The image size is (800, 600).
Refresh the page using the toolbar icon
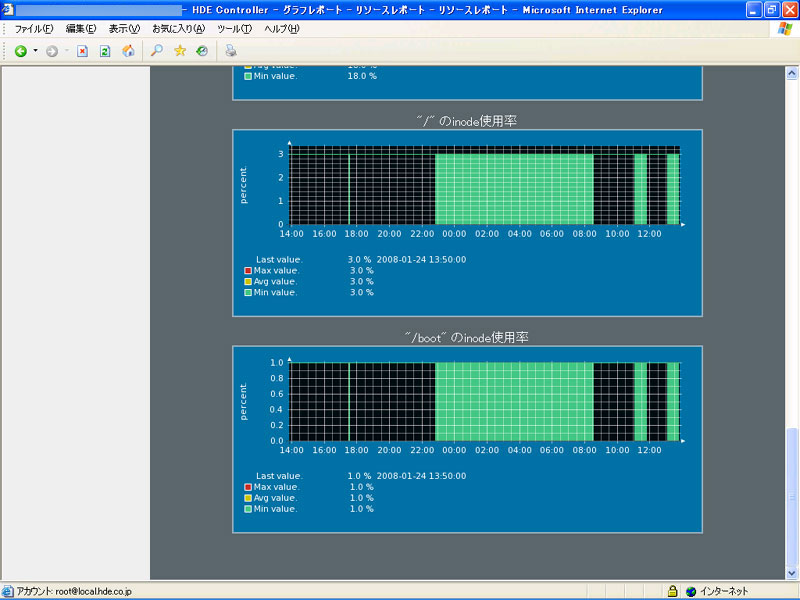click(105, 51)
